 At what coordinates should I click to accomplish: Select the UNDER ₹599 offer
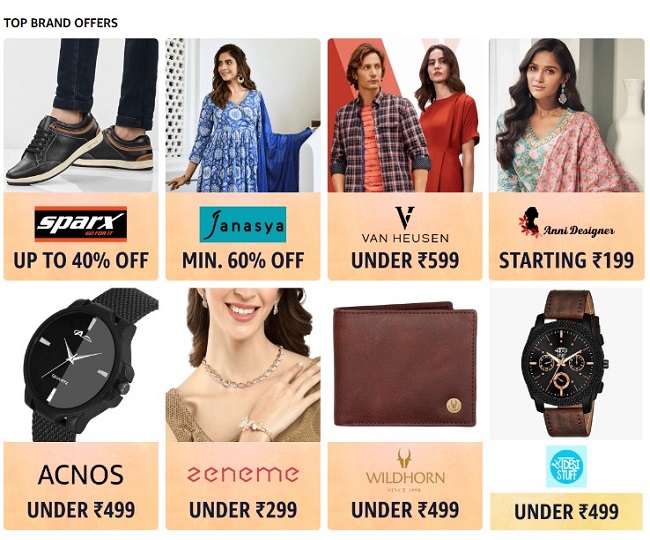pyautogui.click(x=405, y=261)
